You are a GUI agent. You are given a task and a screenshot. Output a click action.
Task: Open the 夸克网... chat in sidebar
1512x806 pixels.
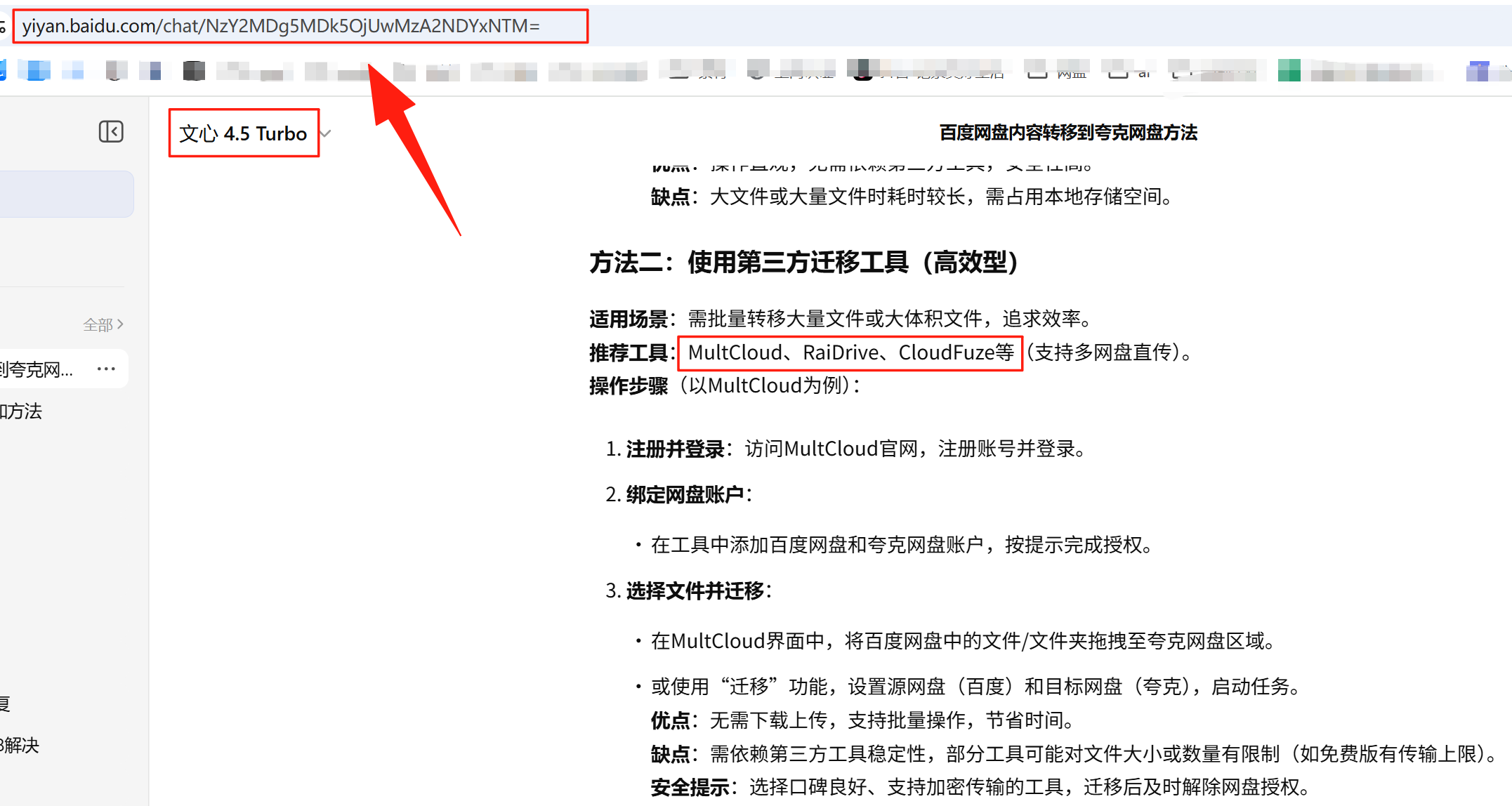(x=37, y=369)
